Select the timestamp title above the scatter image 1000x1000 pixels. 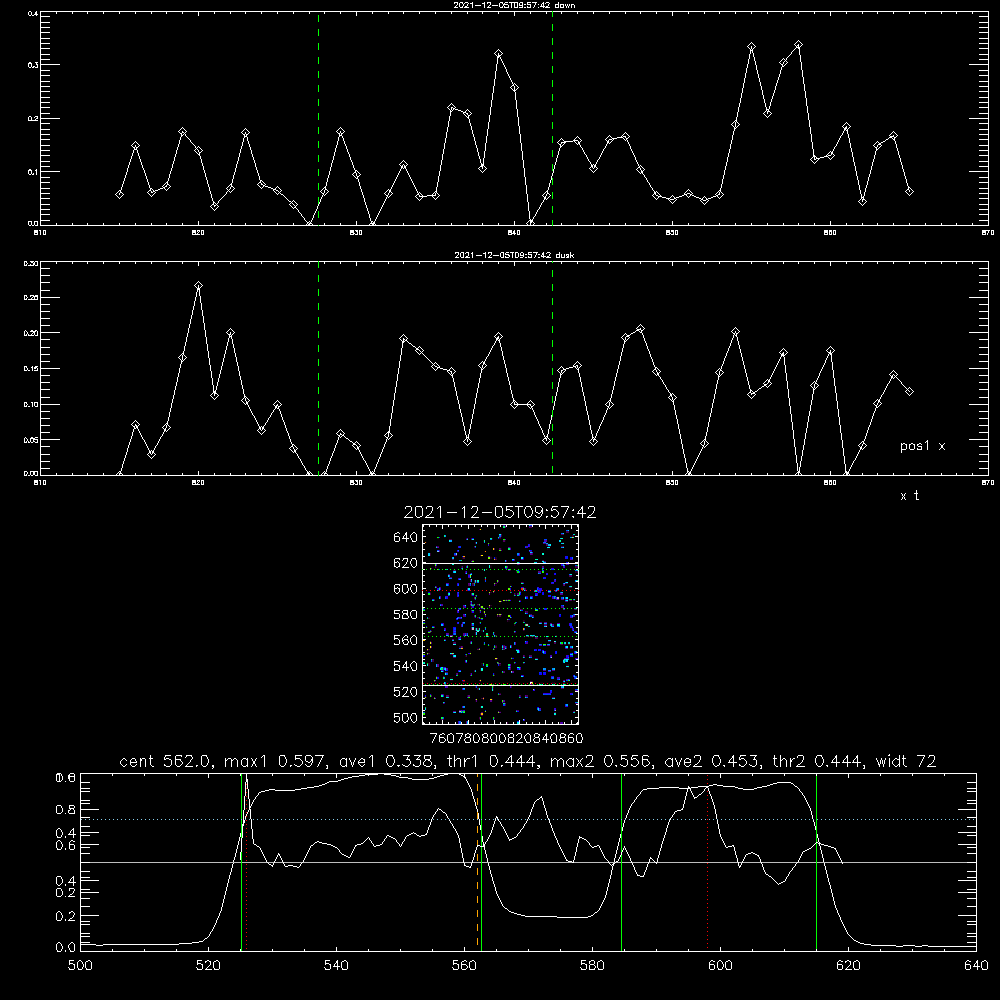pos(500,512)
